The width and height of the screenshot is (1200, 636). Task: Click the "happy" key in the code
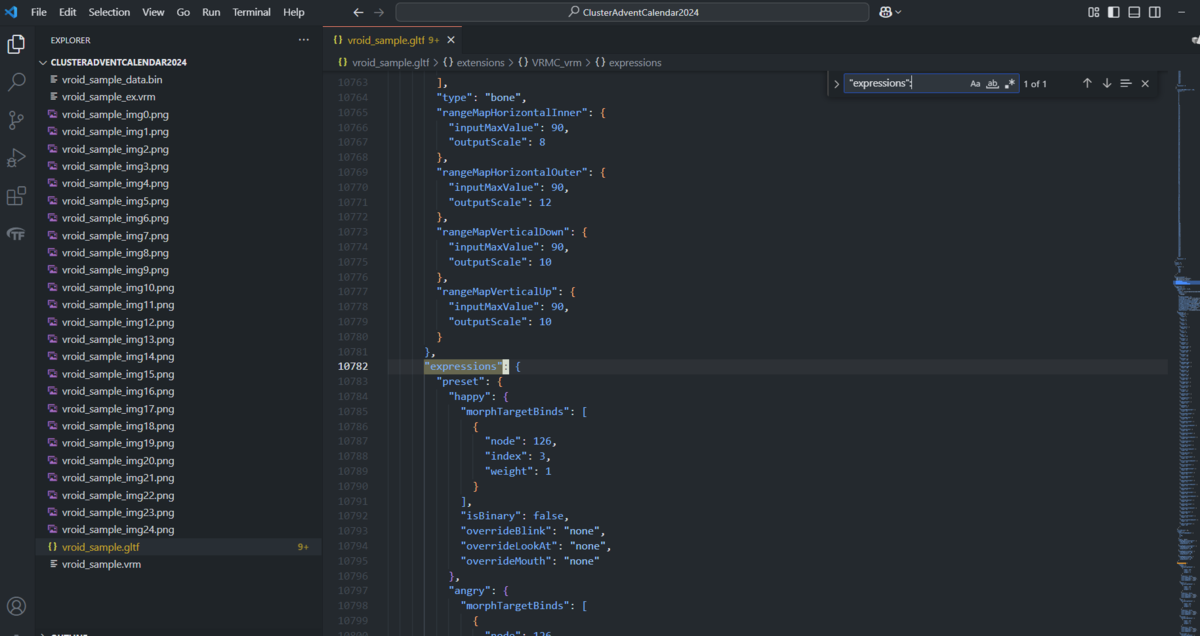pos(468,396)
